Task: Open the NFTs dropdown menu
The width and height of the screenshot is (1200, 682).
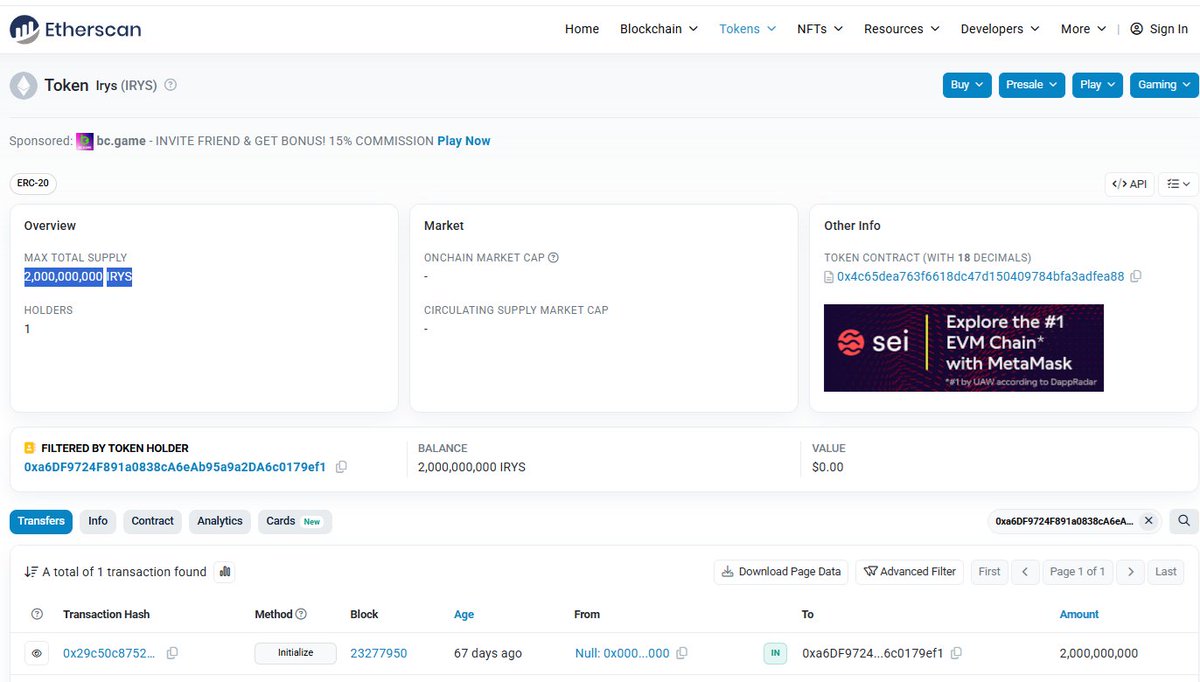Action: click(820, 29)
